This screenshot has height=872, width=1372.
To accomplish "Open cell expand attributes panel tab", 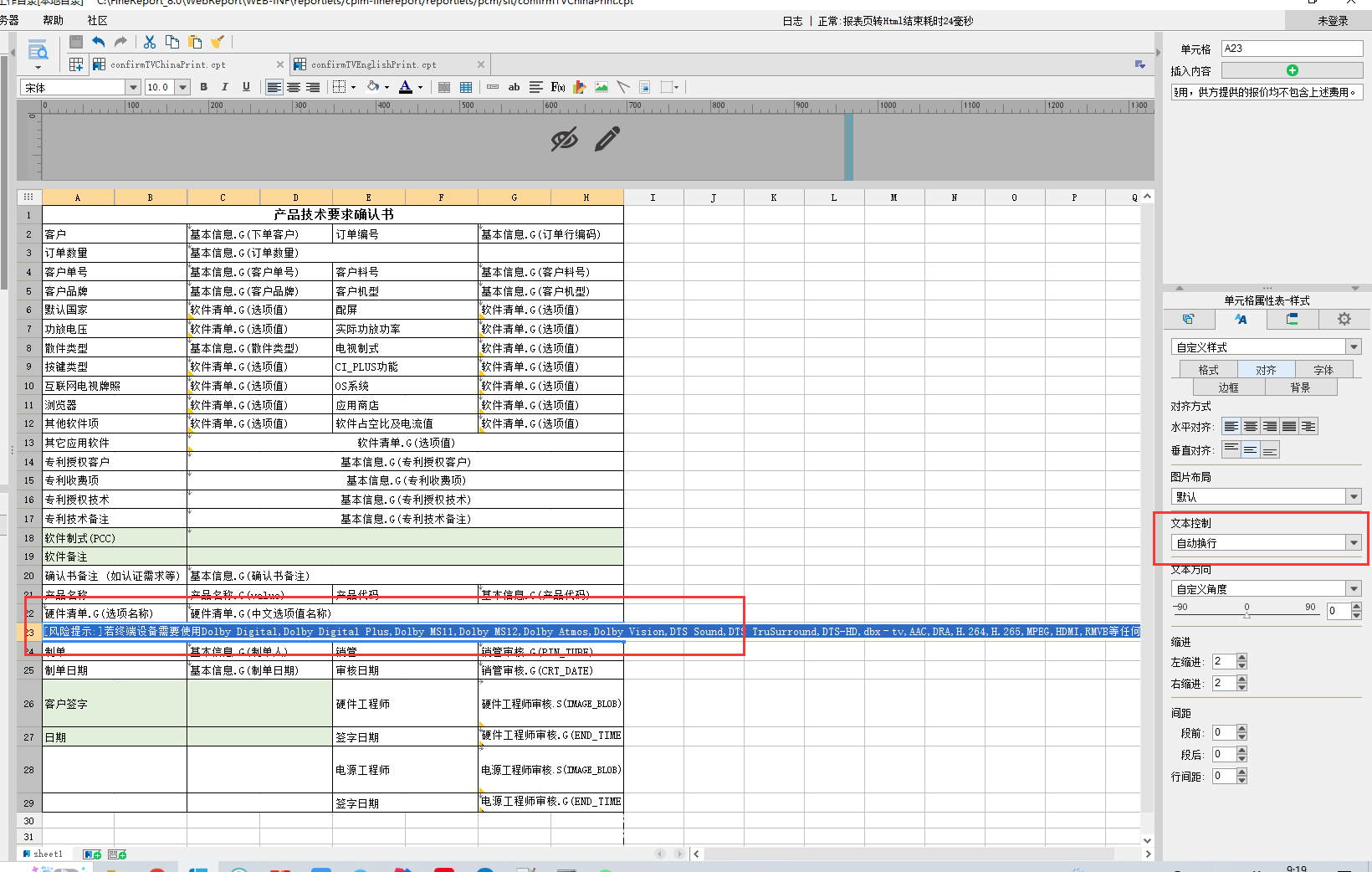I will (x=1188, y=319).
